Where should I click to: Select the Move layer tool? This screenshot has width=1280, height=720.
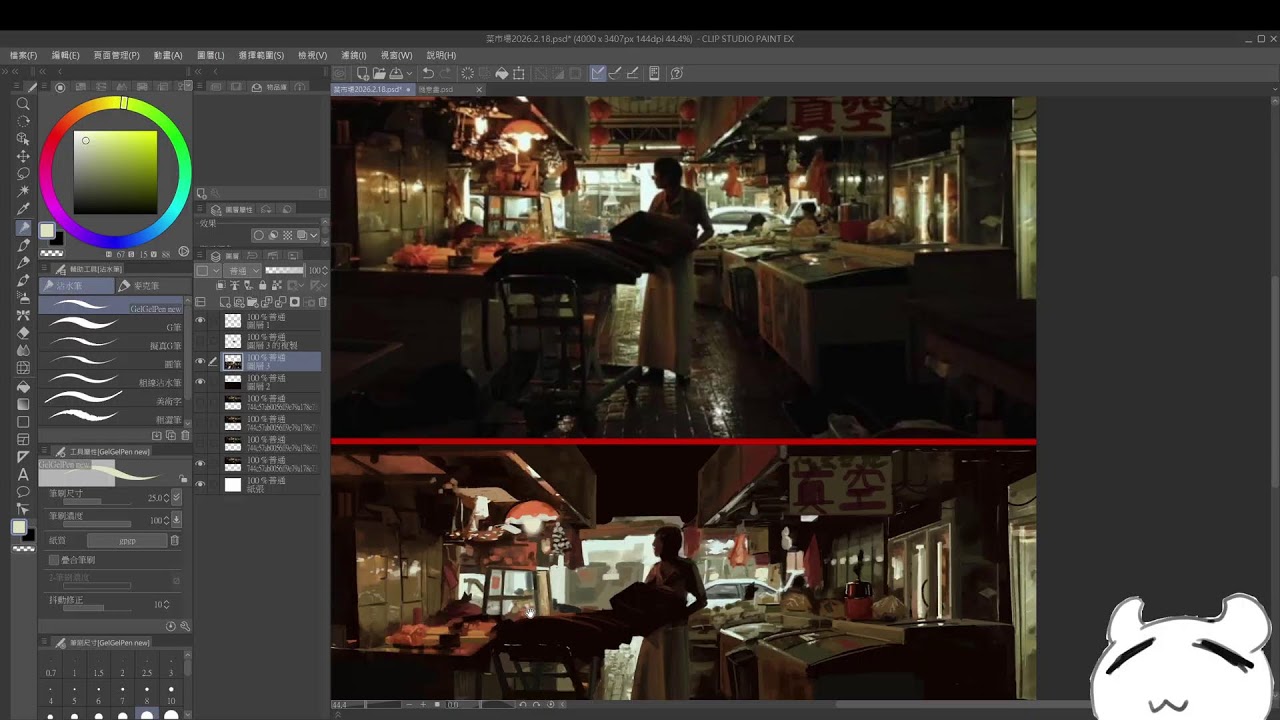pos(23,156)
